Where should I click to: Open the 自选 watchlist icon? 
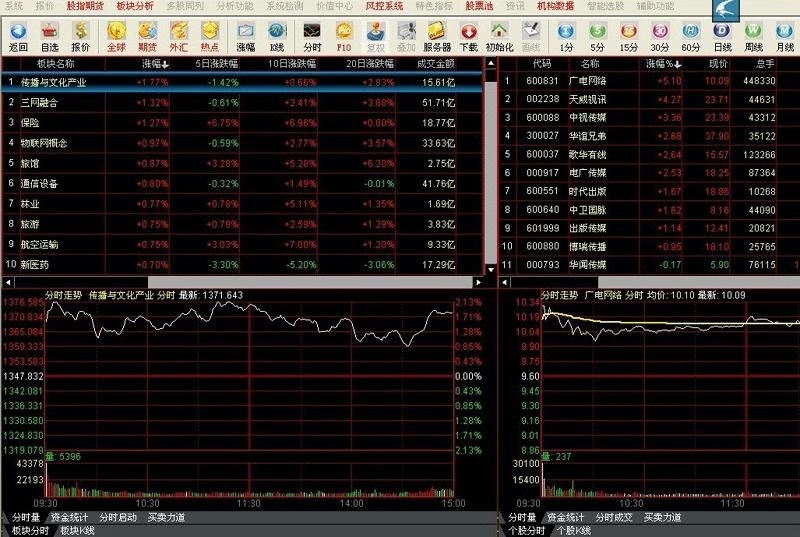point(49,36)
